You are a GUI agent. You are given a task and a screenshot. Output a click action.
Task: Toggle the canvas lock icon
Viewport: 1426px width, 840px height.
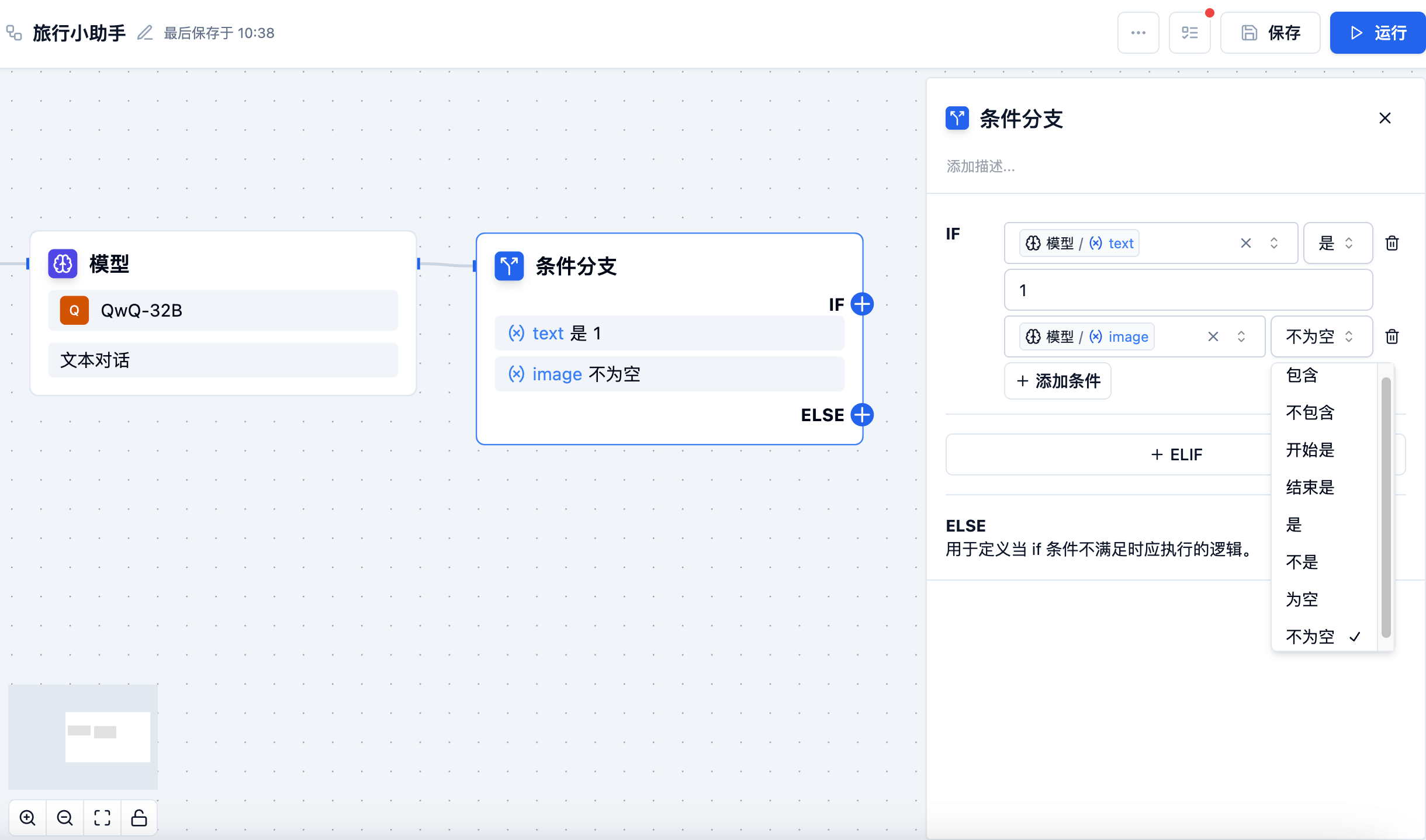[139, 817]
